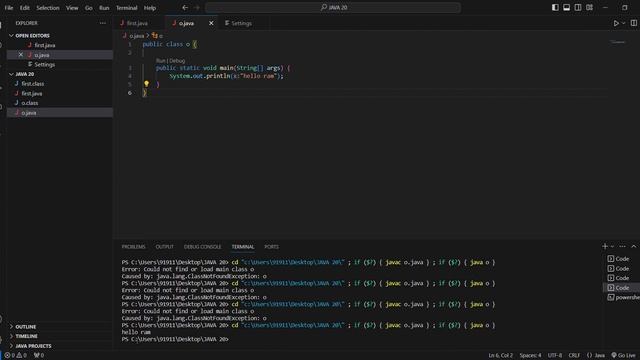The width and height of the screenshot is (640, 360).
Task: Toggle the bottom panel layout icon
Action: click(567, 7)
